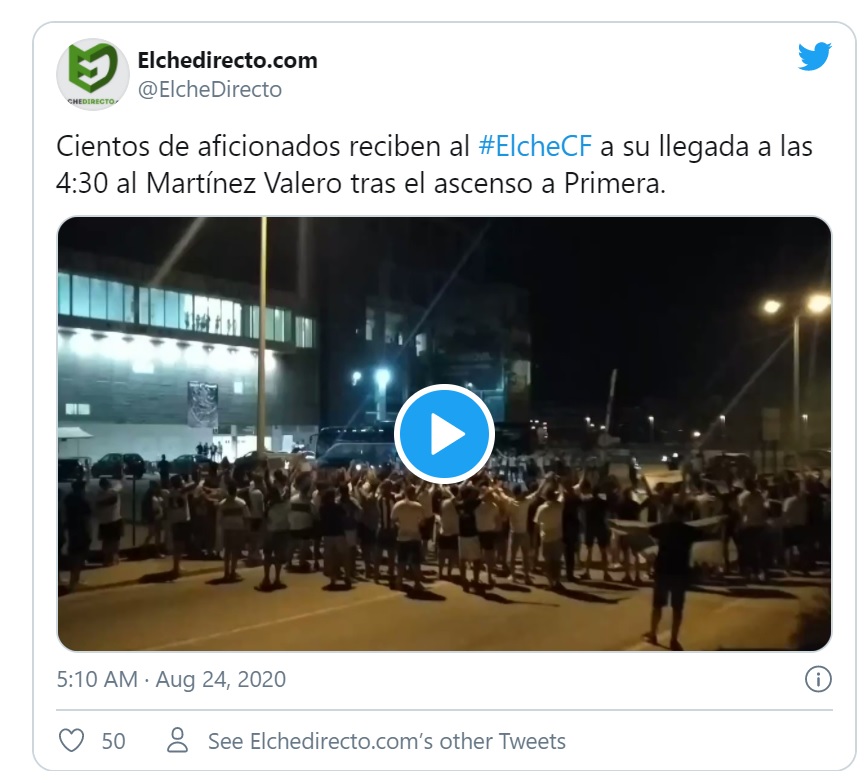Click the Twitter bird logo
This screenshot has width=867, height=783.
[x=814, y=56]
